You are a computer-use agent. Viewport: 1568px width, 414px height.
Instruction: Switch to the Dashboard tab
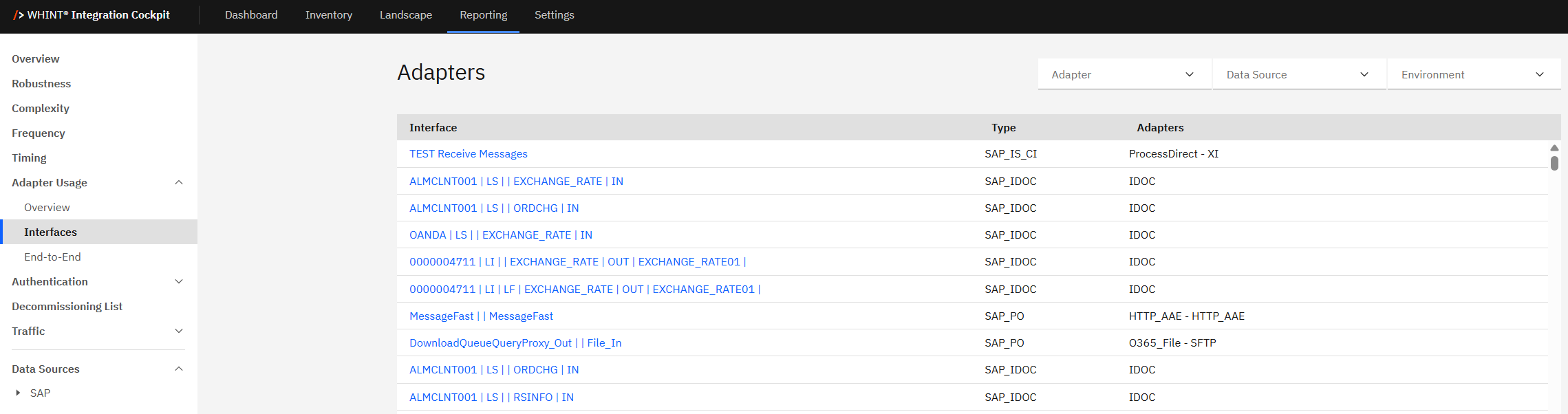click(x=251, y=15)
